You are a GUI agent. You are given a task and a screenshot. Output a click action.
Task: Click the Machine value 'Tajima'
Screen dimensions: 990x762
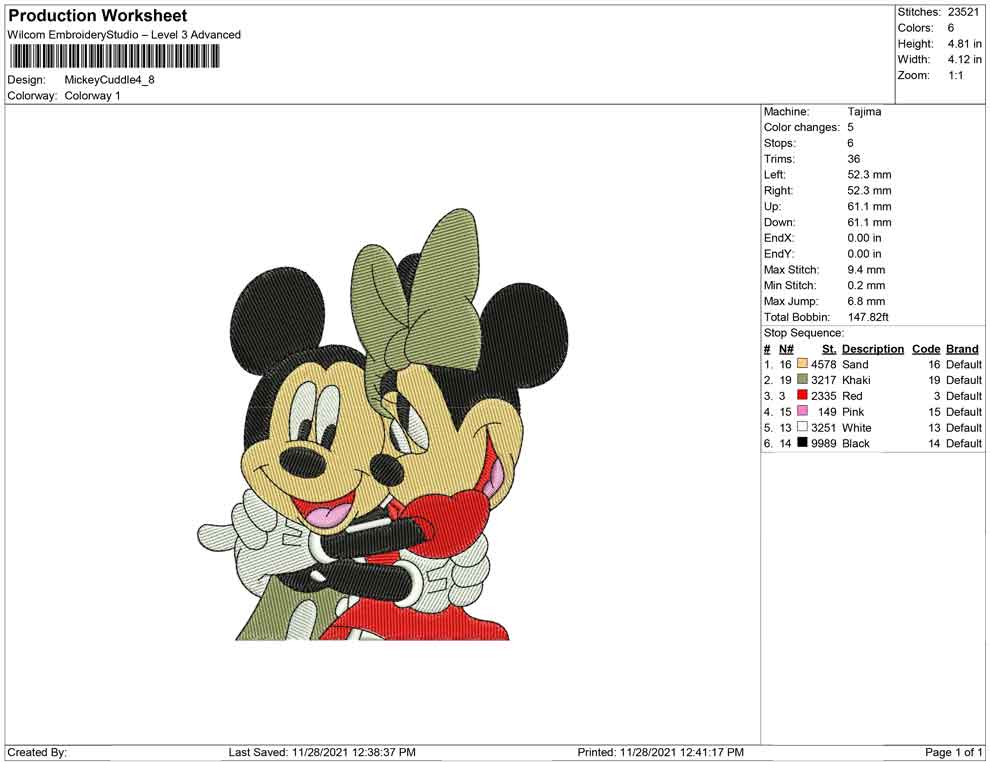click(864, 111)
